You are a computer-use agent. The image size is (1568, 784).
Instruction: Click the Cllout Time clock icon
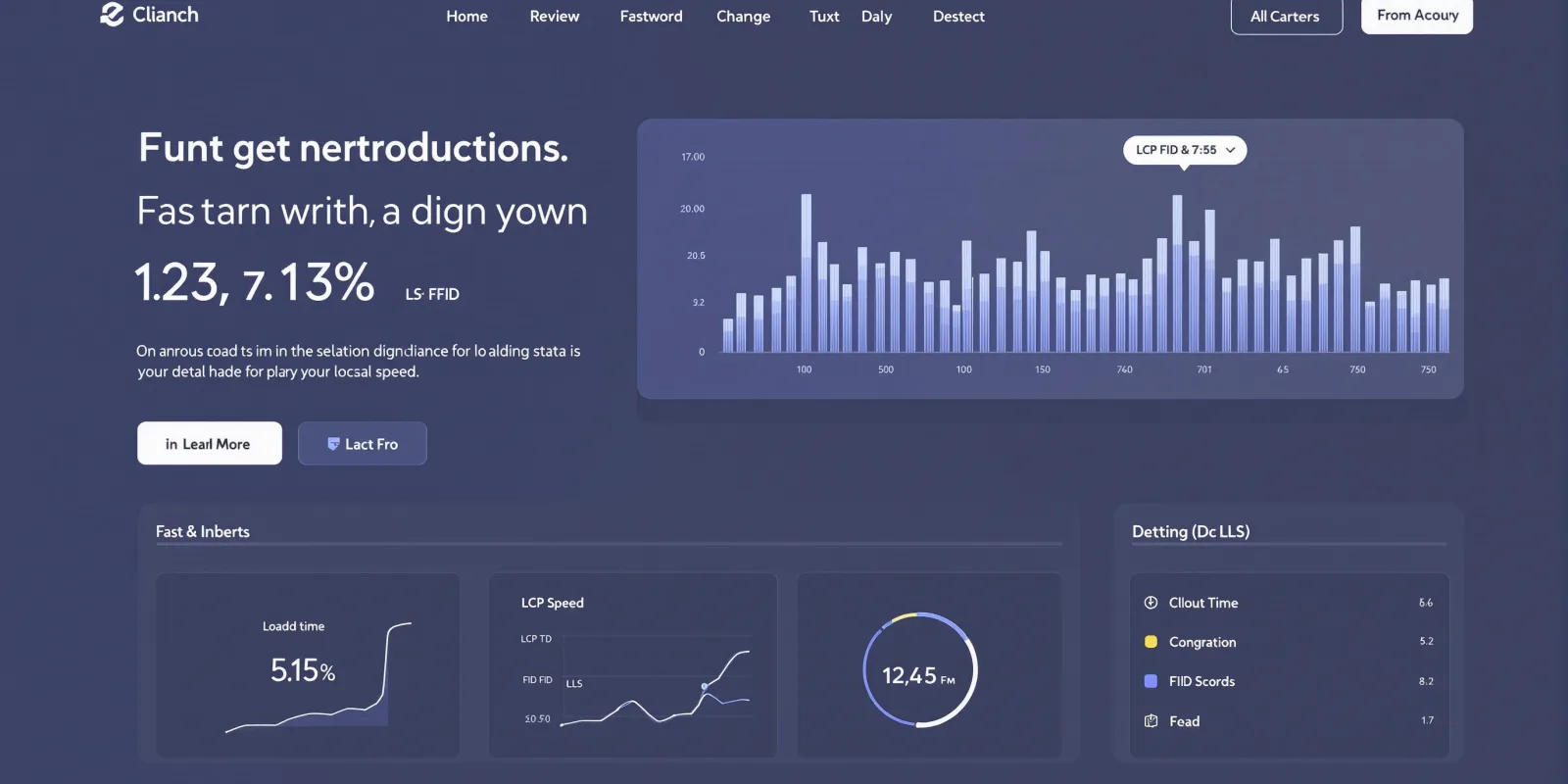1151,603
